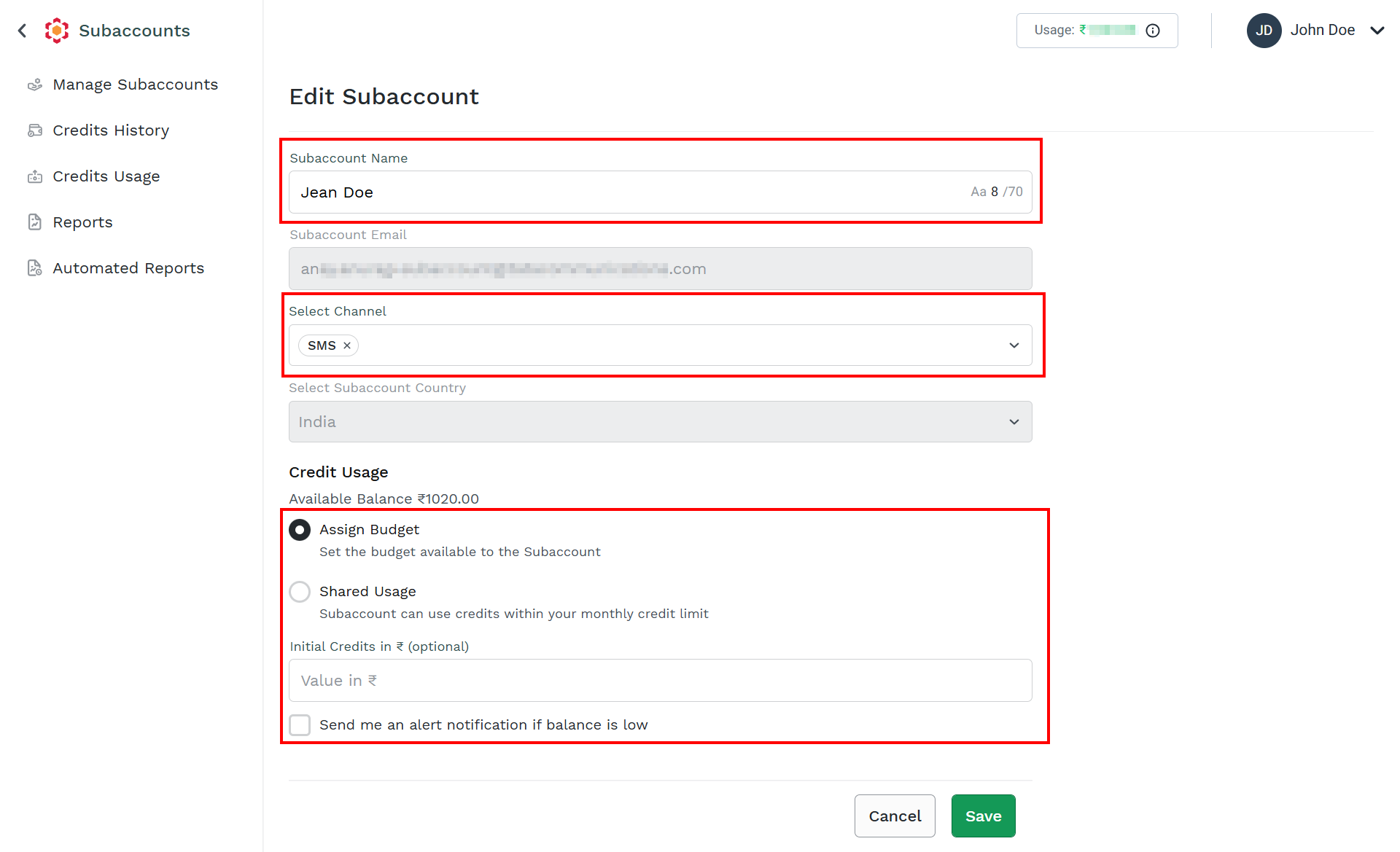This screenshot has width=1400, height=852.
Task: Click the Credits Usage sidebar icon
Action: [x=34, y=176]
